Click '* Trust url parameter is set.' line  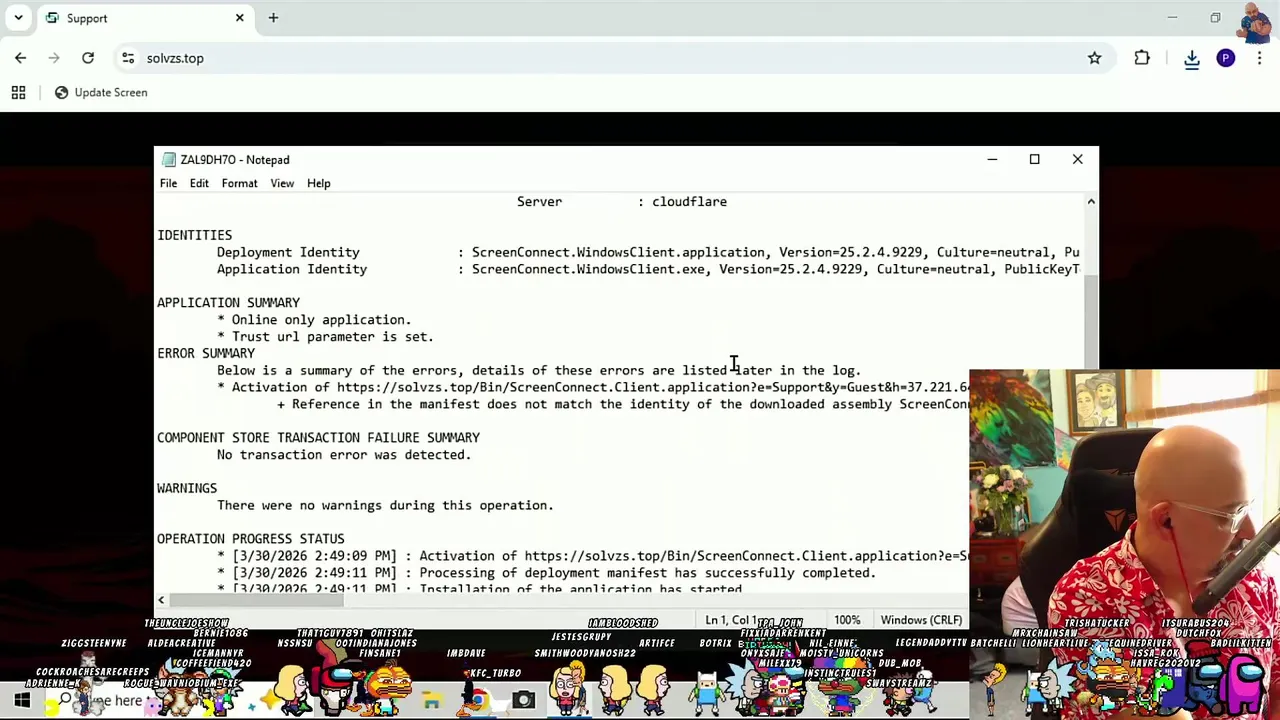tap(325, 337)
